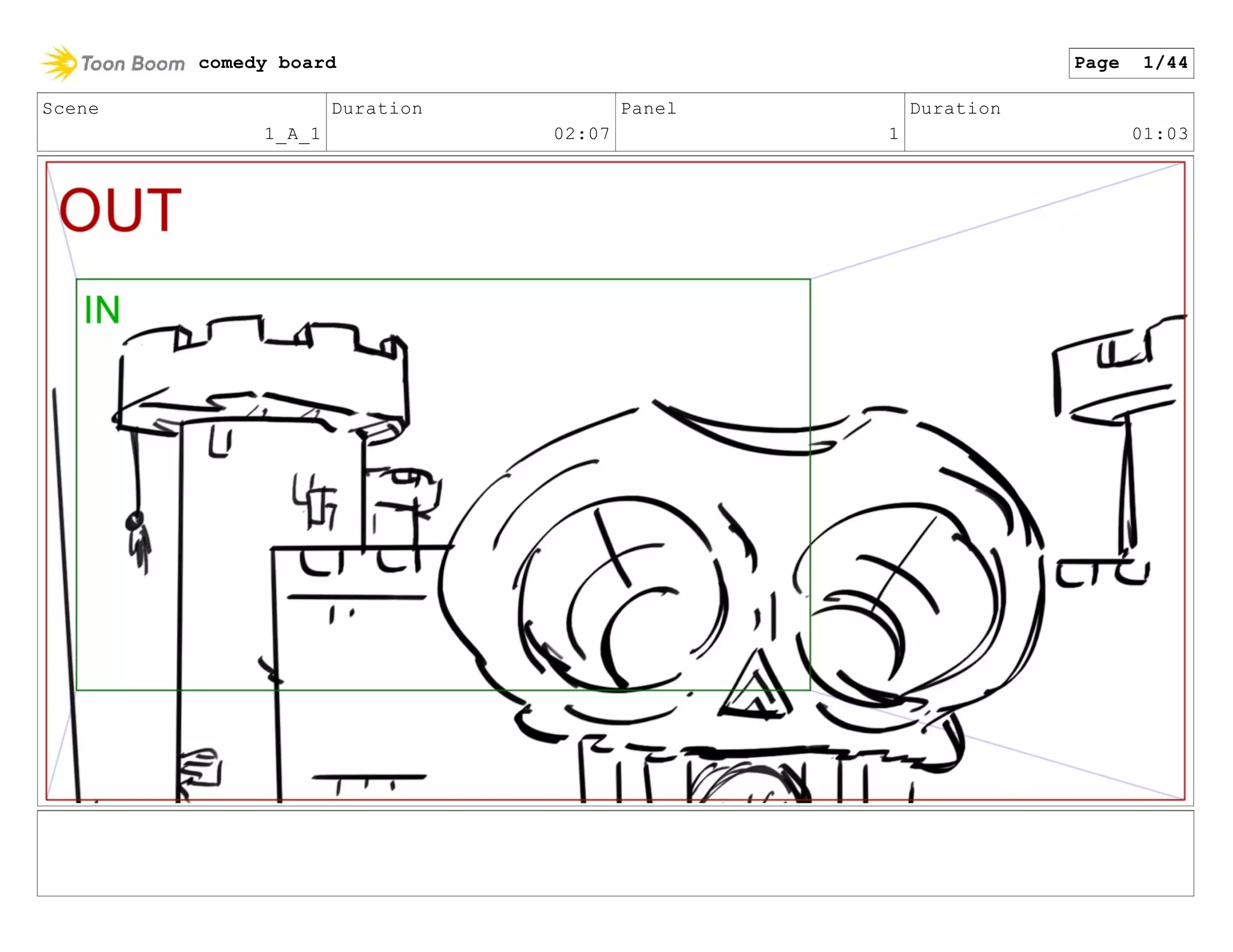Viewport: 1233px width, 952px height.
Task: Click the Scene value 1_A_1
Action: [293, 134]
